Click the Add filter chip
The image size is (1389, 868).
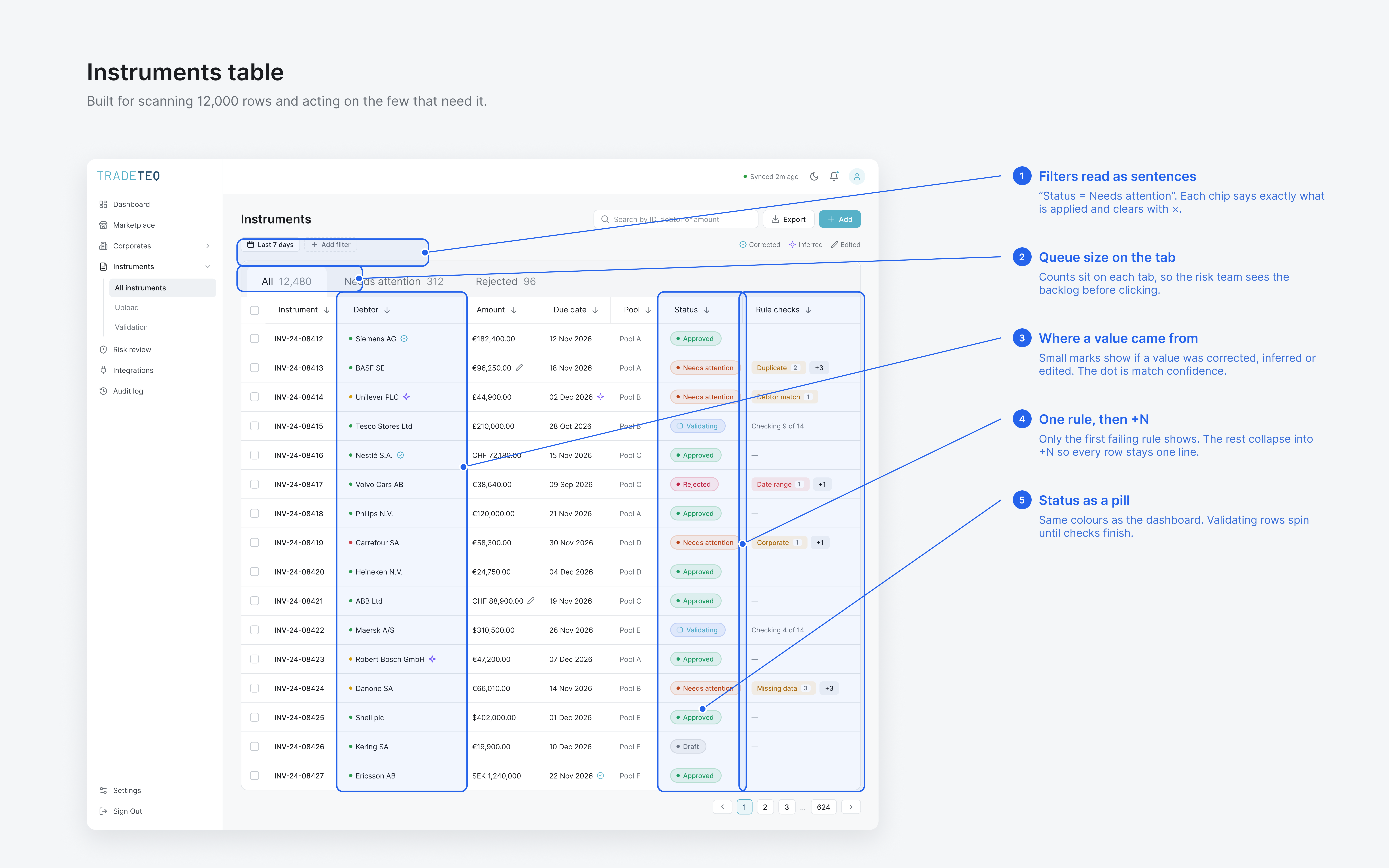click(x=331, y=244)
